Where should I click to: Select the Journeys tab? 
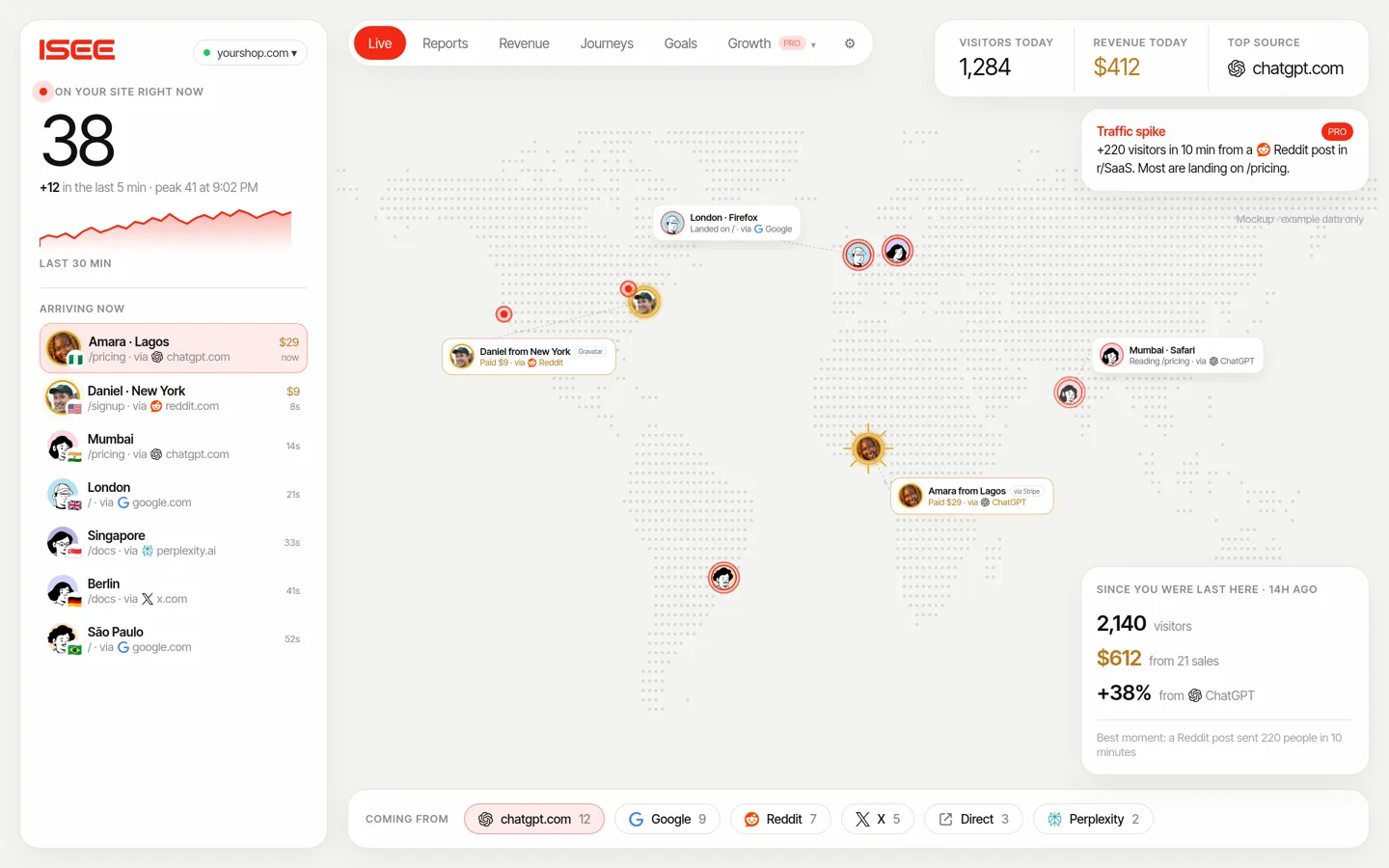pyautogui.click(x=607, y=43)
